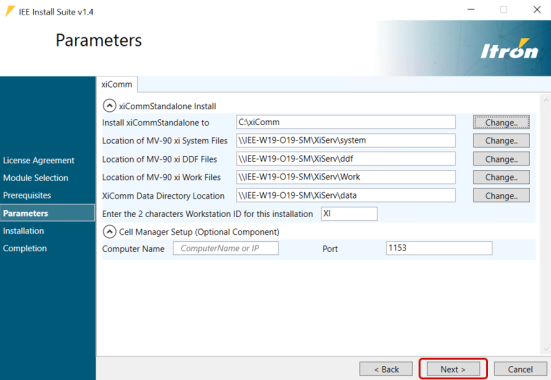Screen dimensions: 551x380
Task: Click the scrollbar down arrow in parameters panel
Action: pos(546,349)
